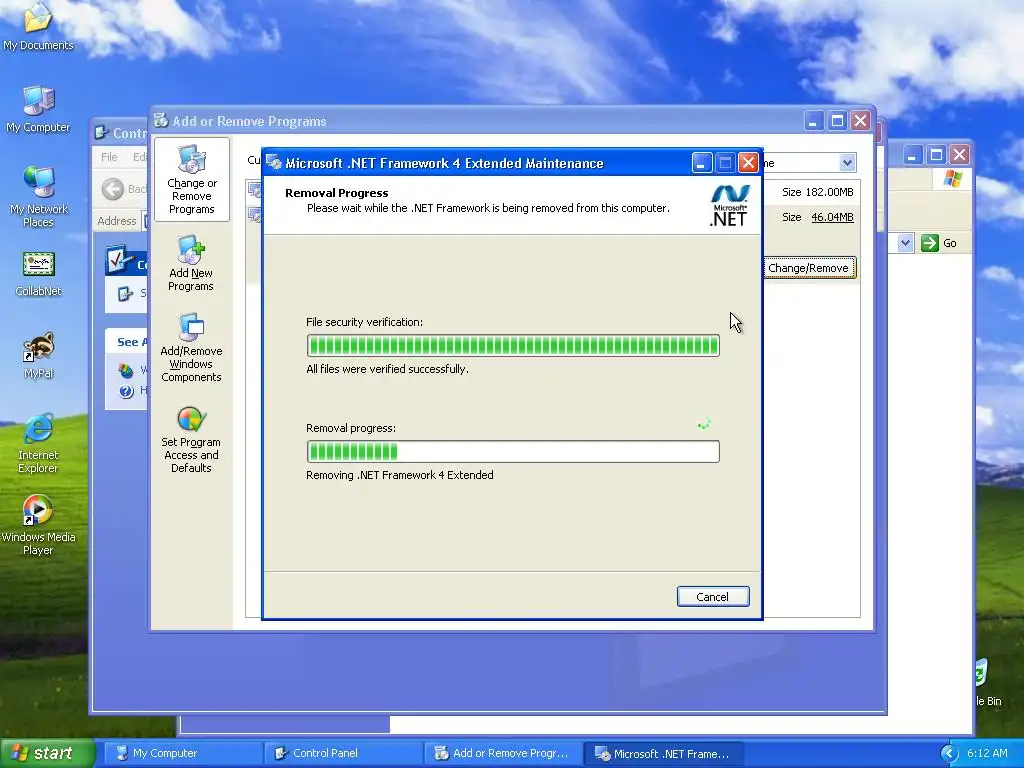The height and width of the screenshot is (768, 1024).
Task: Click the See Also panel header
Action: (127, 342)
